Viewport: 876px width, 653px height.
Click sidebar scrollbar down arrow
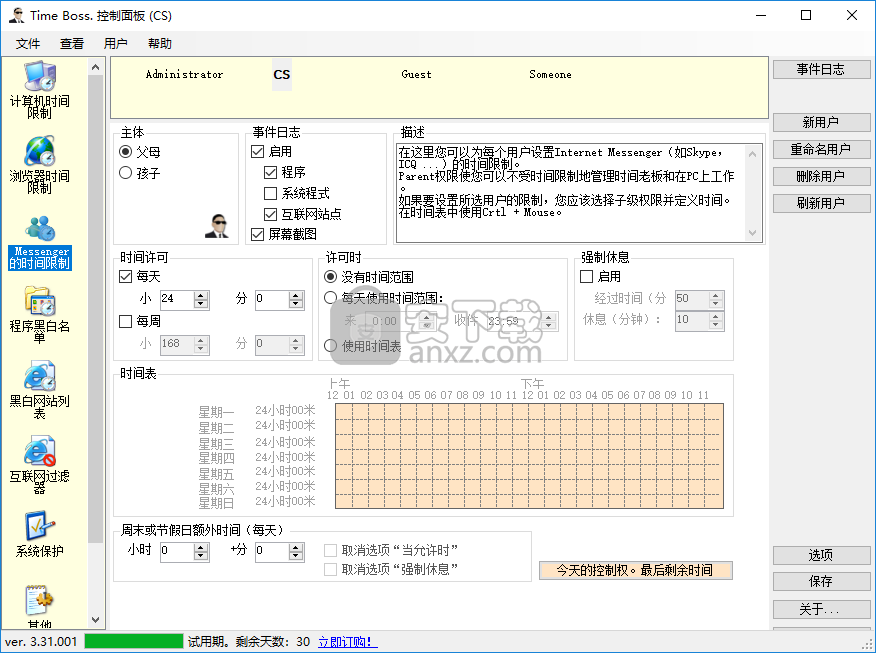tap(96, 619)
